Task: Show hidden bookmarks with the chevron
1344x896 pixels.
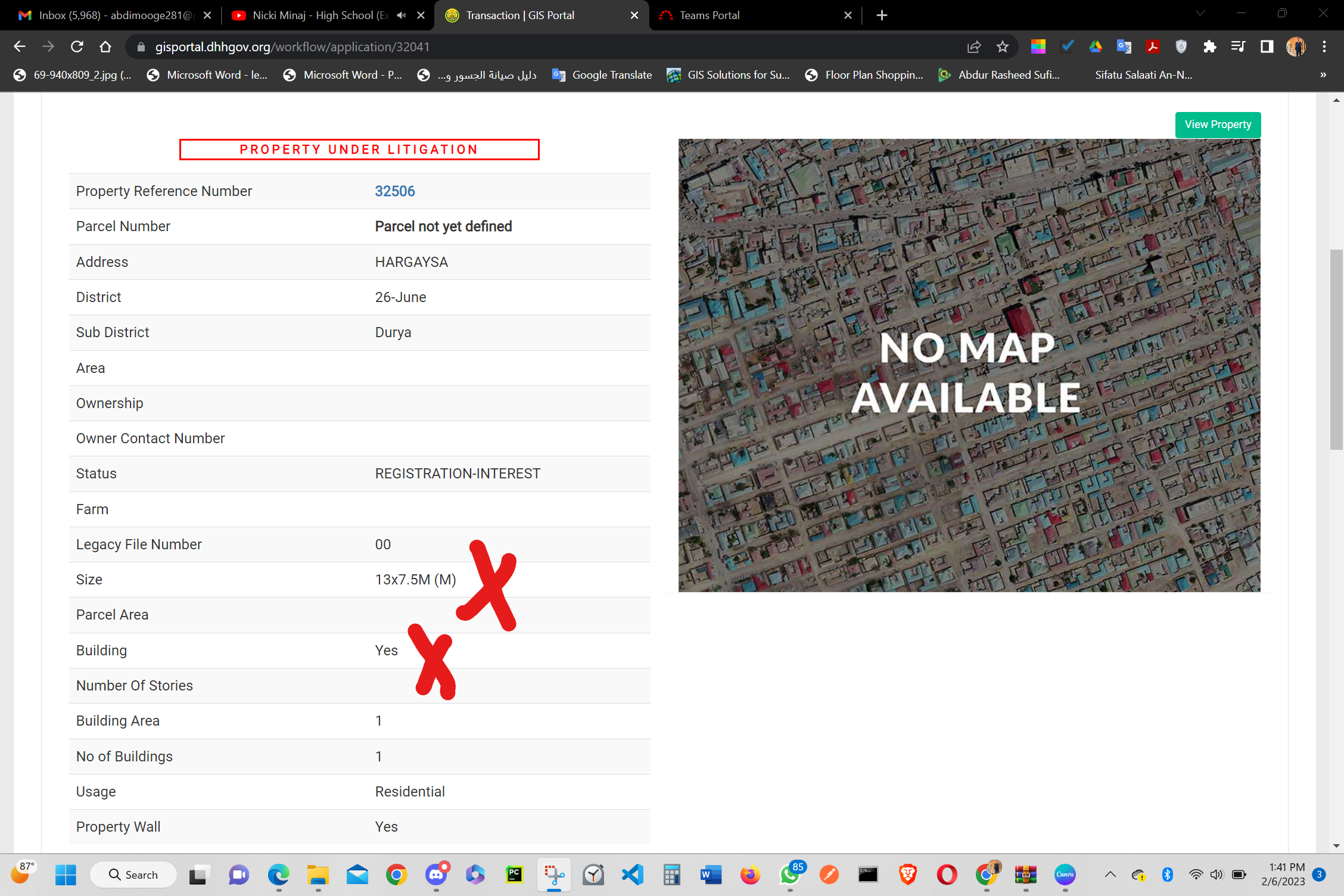Action: [x=1323, y=75]
